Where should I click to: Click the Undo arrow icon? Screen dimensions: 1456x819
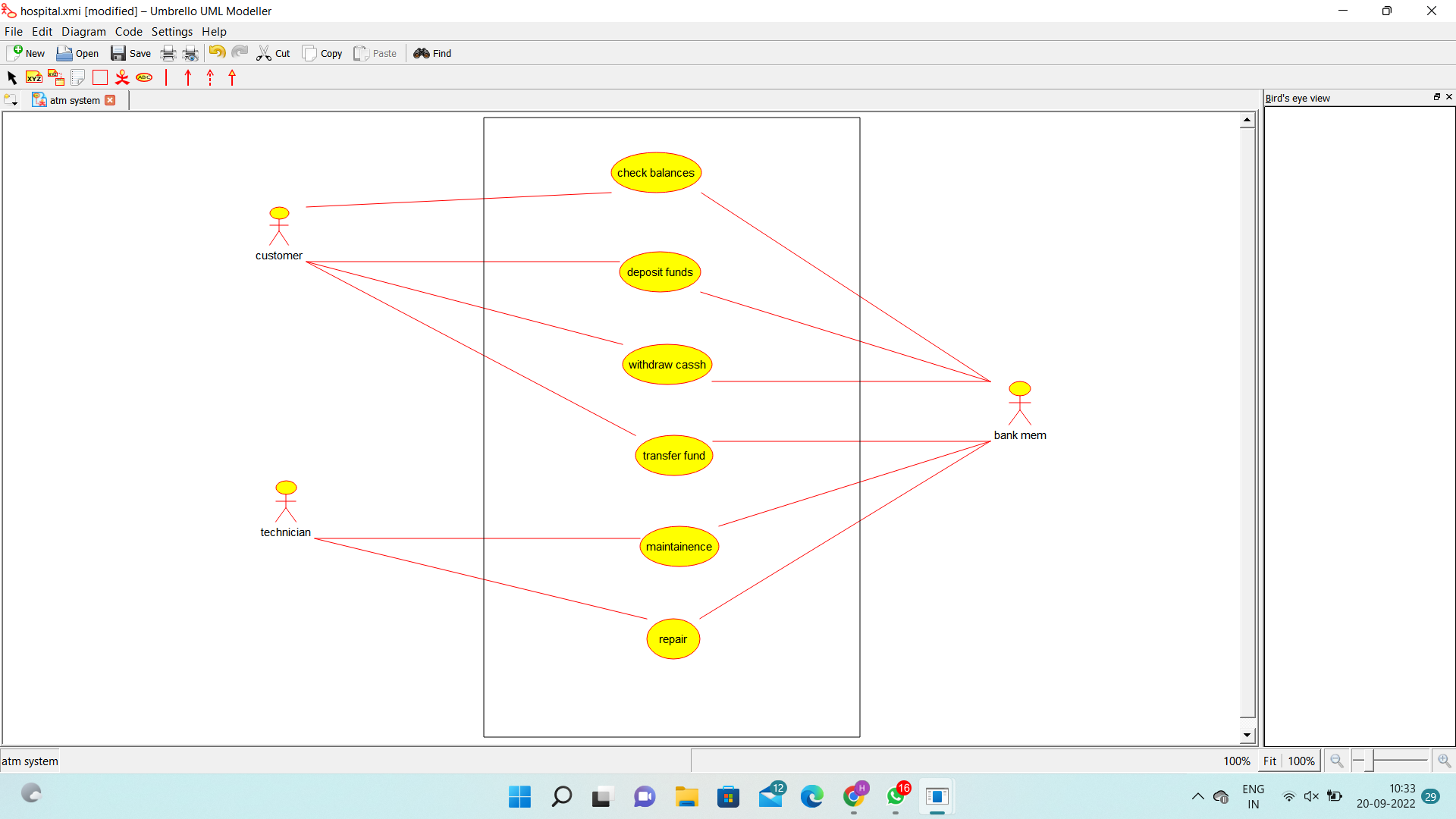click(x=217, y=52)
